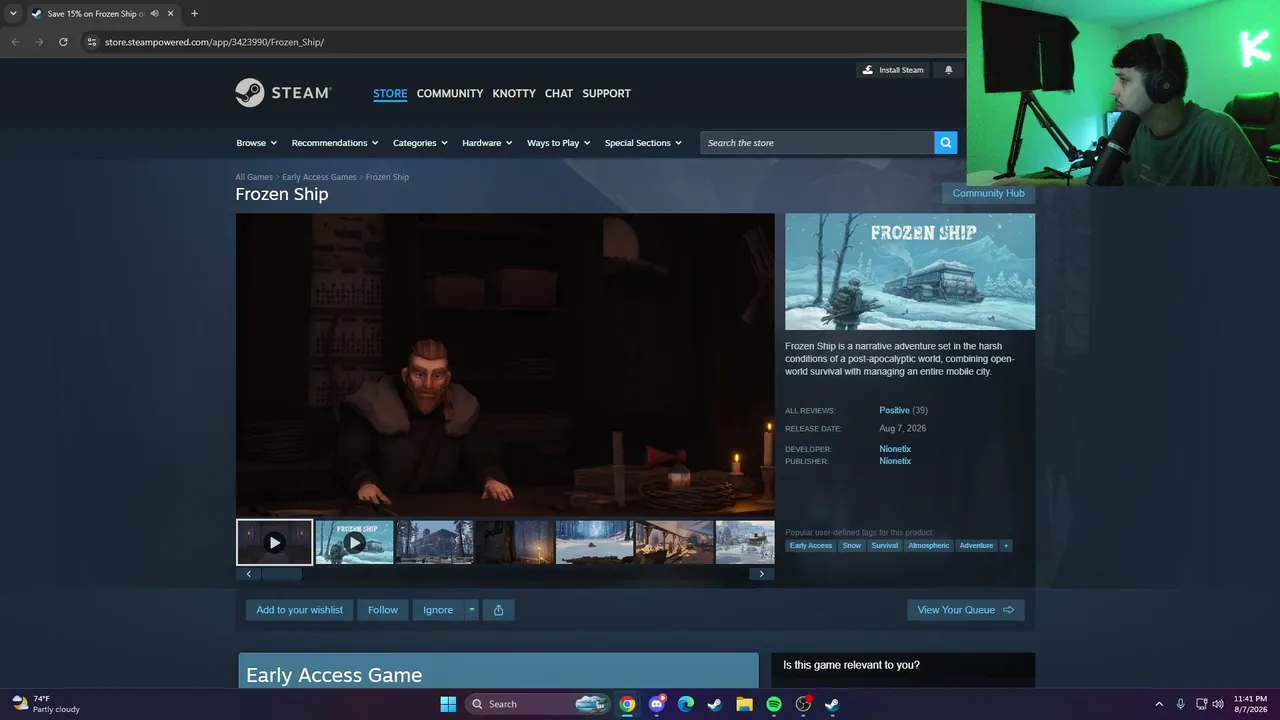This screenshot has width=1280, height=720.
Task: Launch Microsoft Edge from the taskbar
Action: tap(686, 704)
